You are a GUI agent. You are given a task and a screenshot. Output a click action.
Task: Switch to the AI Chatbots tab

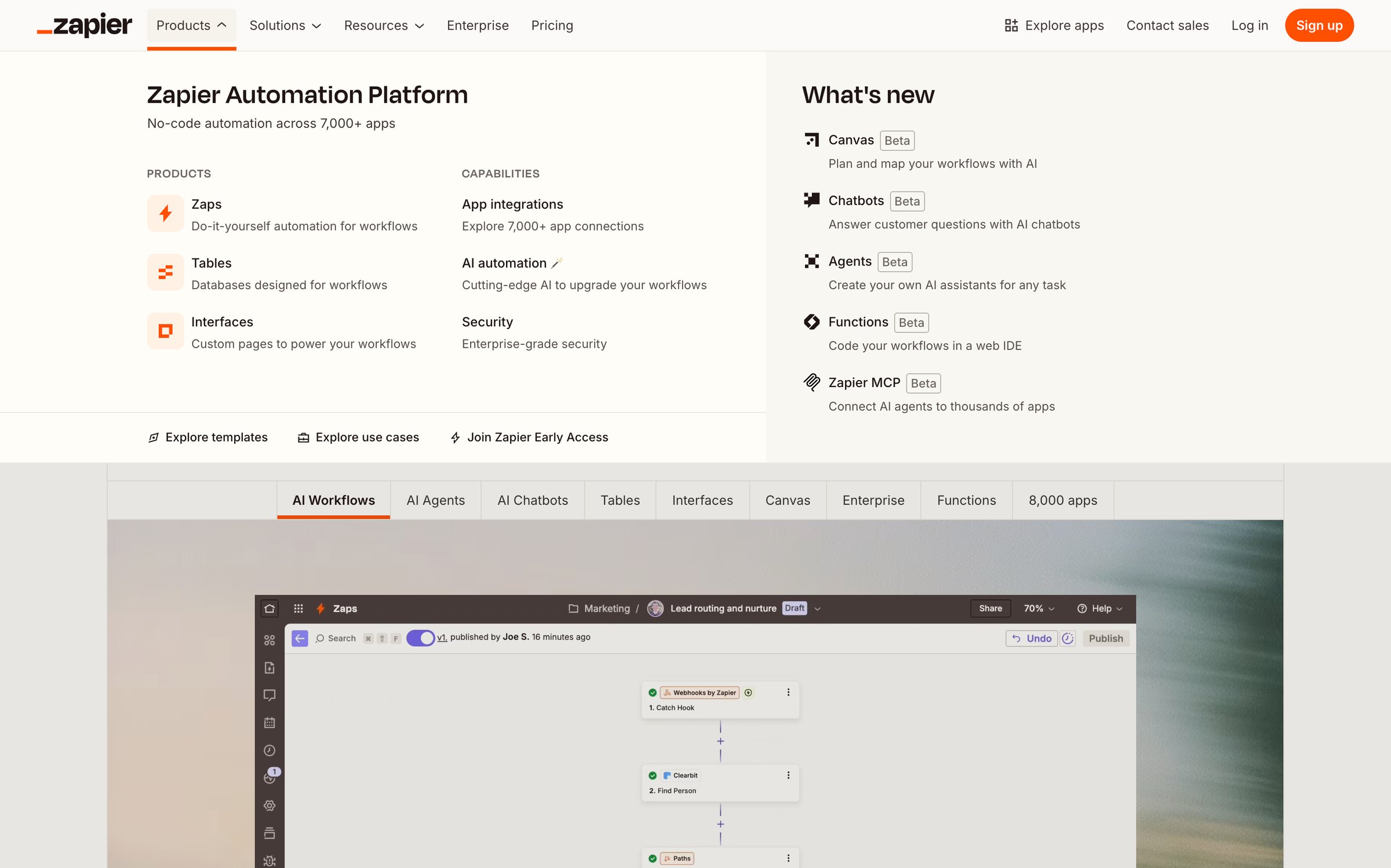pos(533,500)
